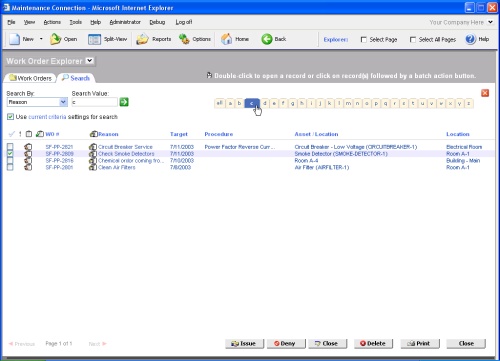Screen dimensions: 500x361
Task: Check the Chemical odor row checkbox
Action: [x=10, y=160]
